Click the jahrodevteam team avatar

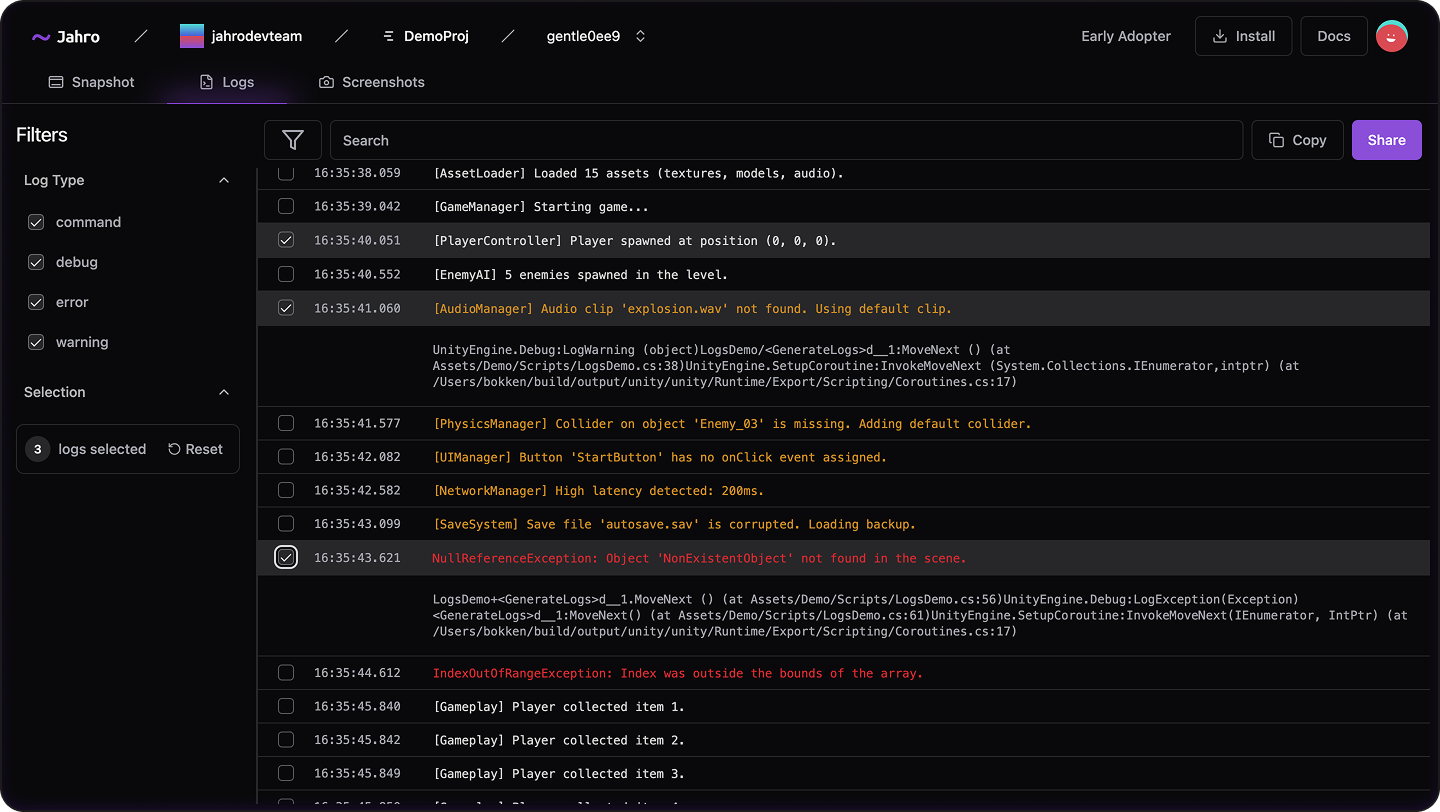pyautogui.click(x=192, y=36)
